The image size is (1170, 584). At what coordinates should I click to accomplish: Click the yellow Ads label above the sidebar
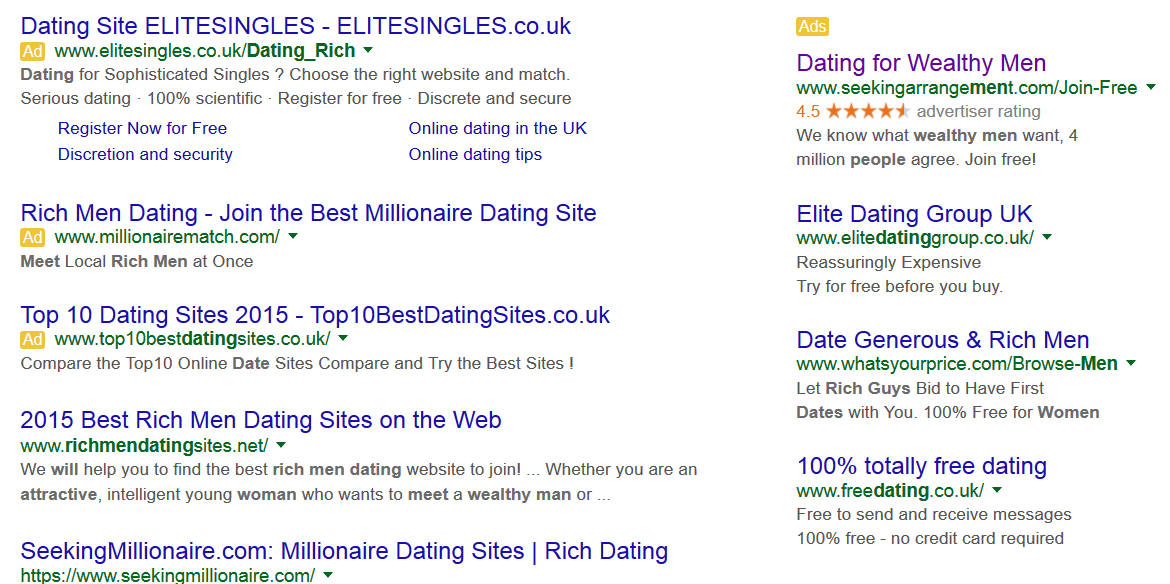pyautogui.click(x=812, y=27)
